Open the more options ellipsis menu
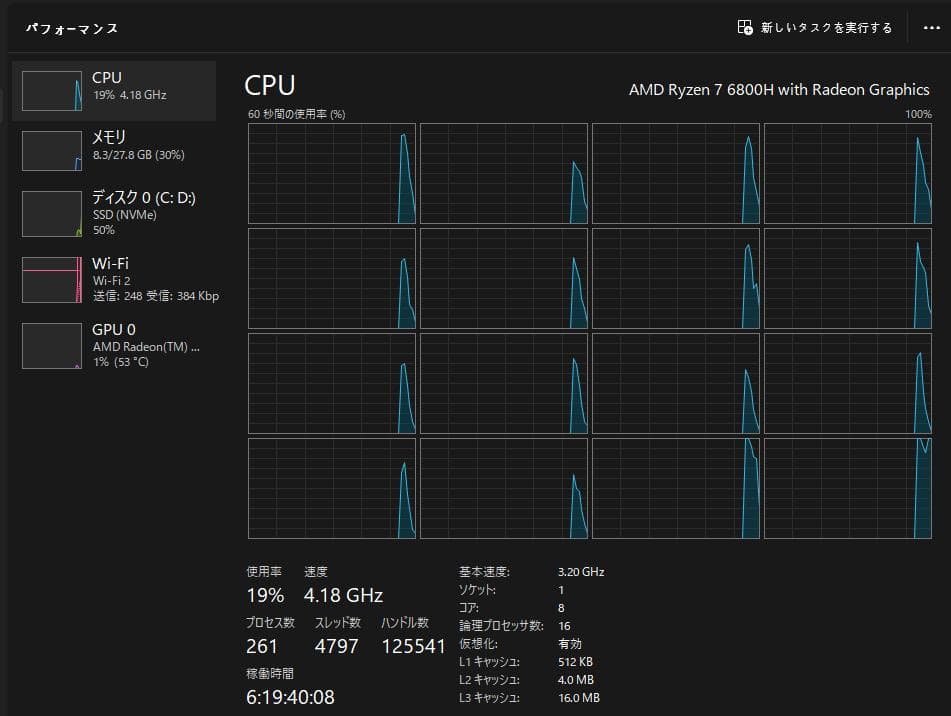The height and width of the screenshot is (716, 951). coord(932,28)
